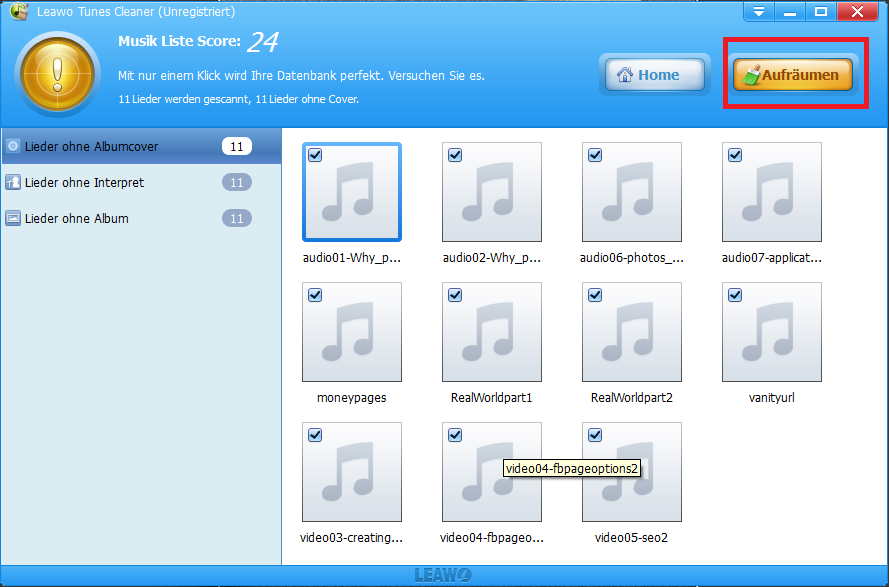
Task: Select the moneypages music note thumbnail
Action: [x=352, y=332]
